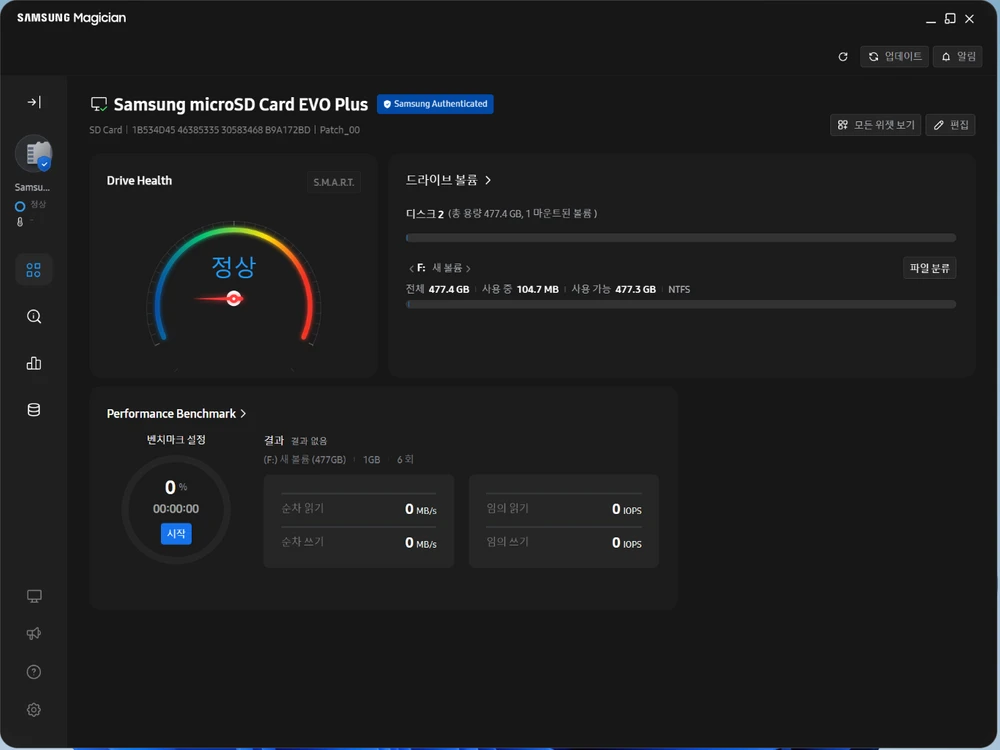This screenshot has height=750, width=1000.
Task: Click the 정상 status indicator in sidebar
Action: coord(30,205)
